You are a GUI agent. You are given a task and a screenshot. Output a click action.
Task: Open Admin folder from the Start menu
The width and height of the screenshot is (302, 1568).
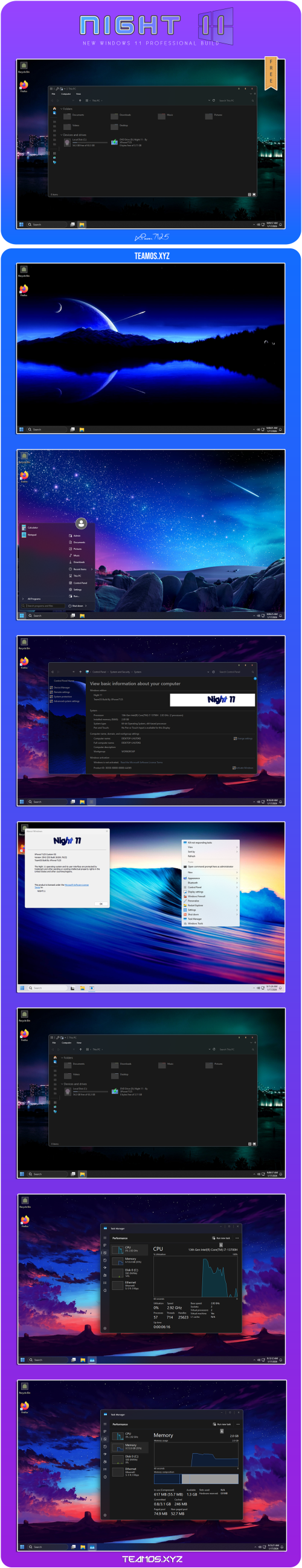tap(75, 535)
